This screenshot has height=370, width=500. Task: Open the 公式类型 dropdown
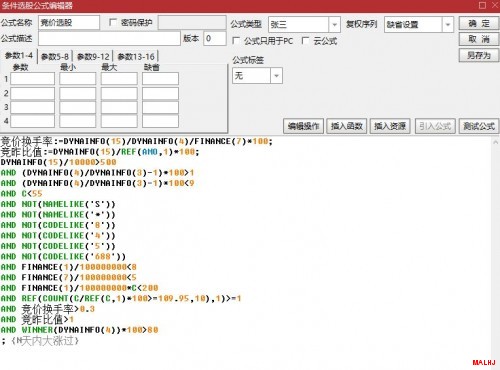coord(334,24)
